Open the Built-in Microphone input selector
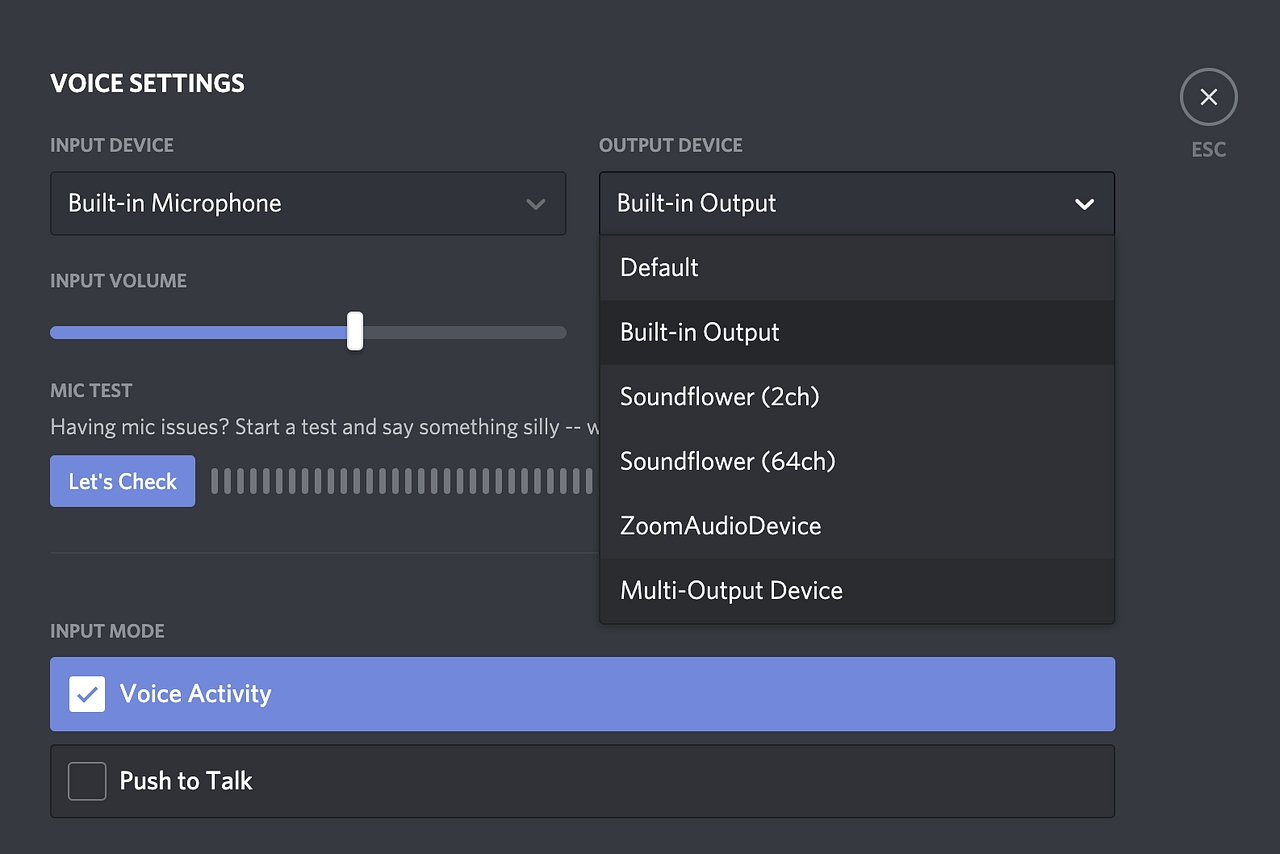1280x854 pixels. [x=308, y=203]
